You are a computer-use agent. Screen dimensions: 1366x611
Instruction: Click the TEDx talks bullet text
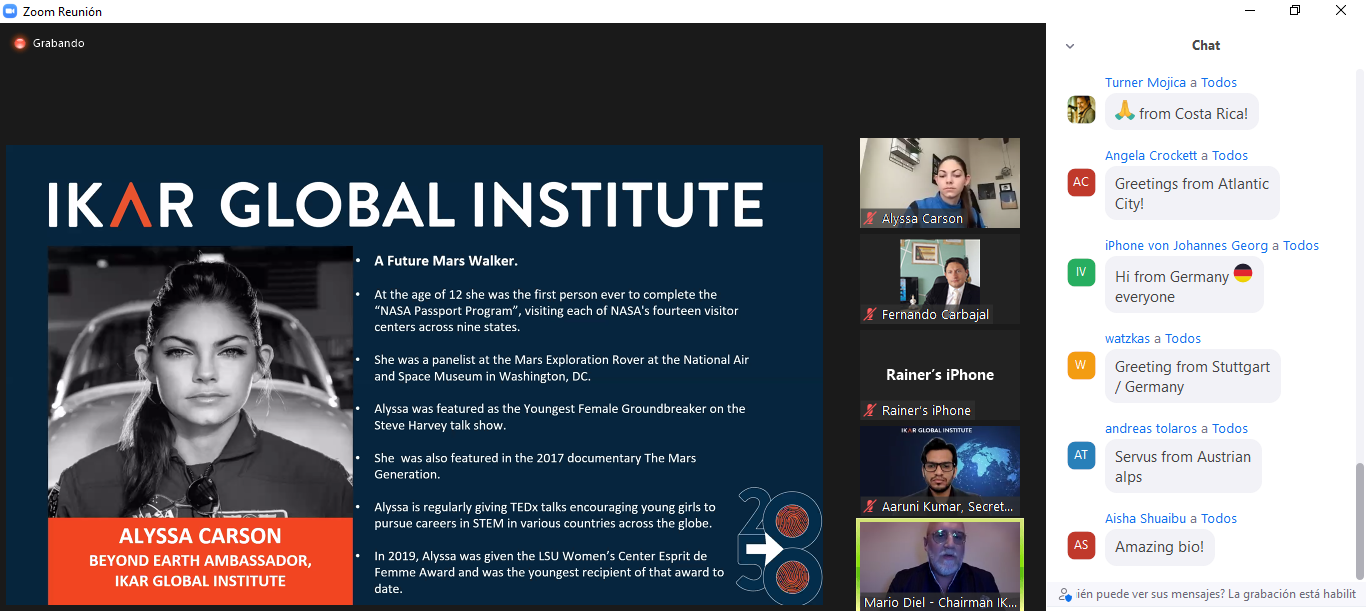point(545,515)
